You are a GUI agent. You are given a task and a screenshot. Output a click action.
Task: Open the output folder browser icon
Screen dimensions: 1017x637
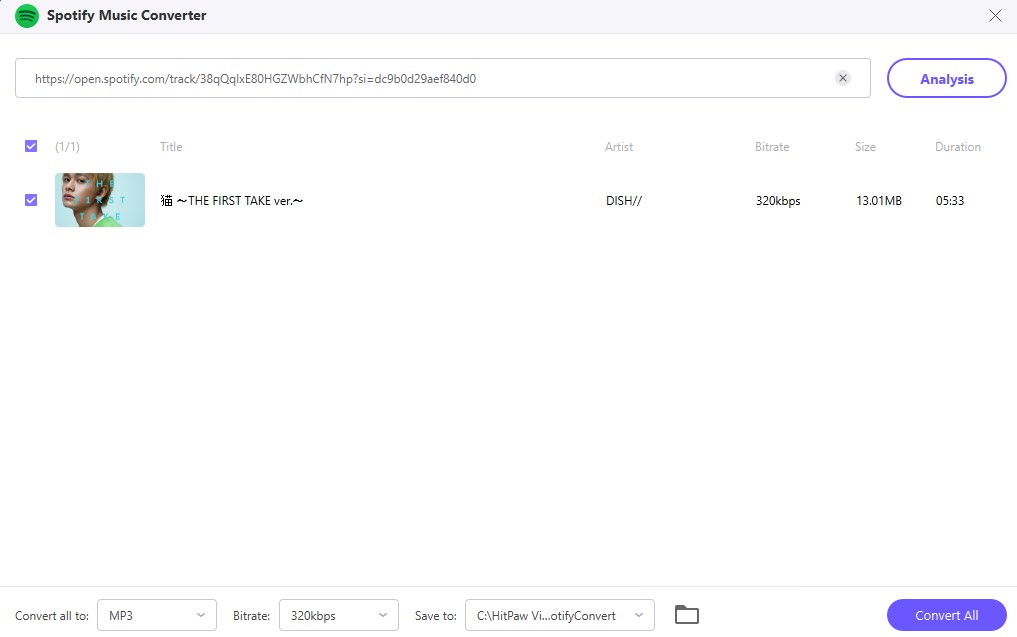[686, 614]
